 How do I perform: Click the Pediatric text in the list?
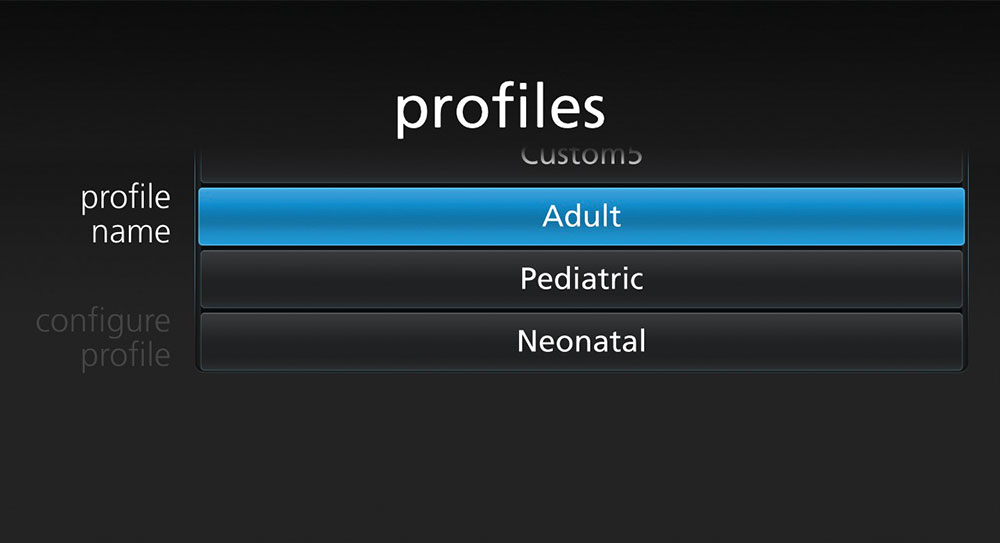[x=581, y=278]
